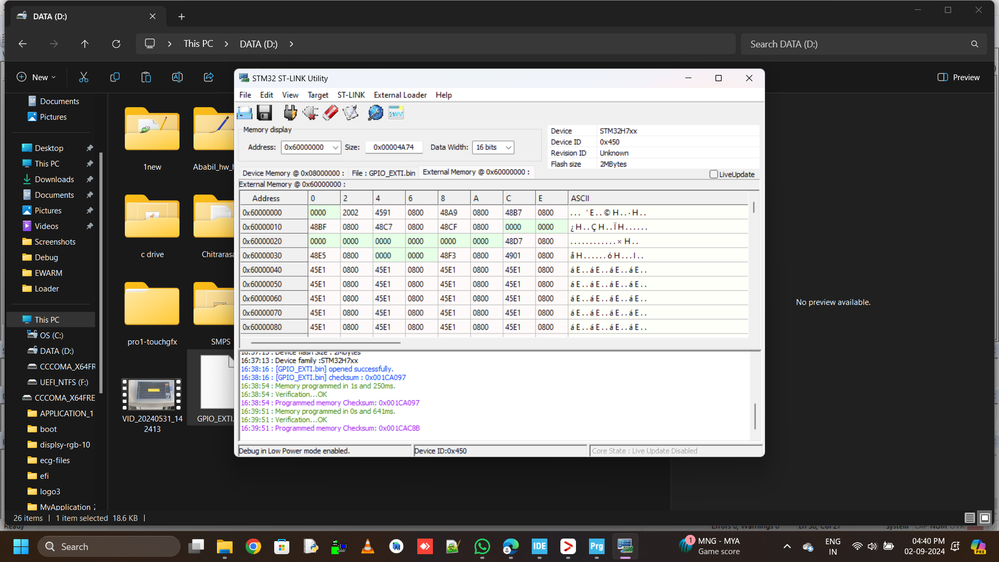This screenshot has width=999, height=562.
Task: Click the Search DATA (D:) field
Action: coord(863,44)
